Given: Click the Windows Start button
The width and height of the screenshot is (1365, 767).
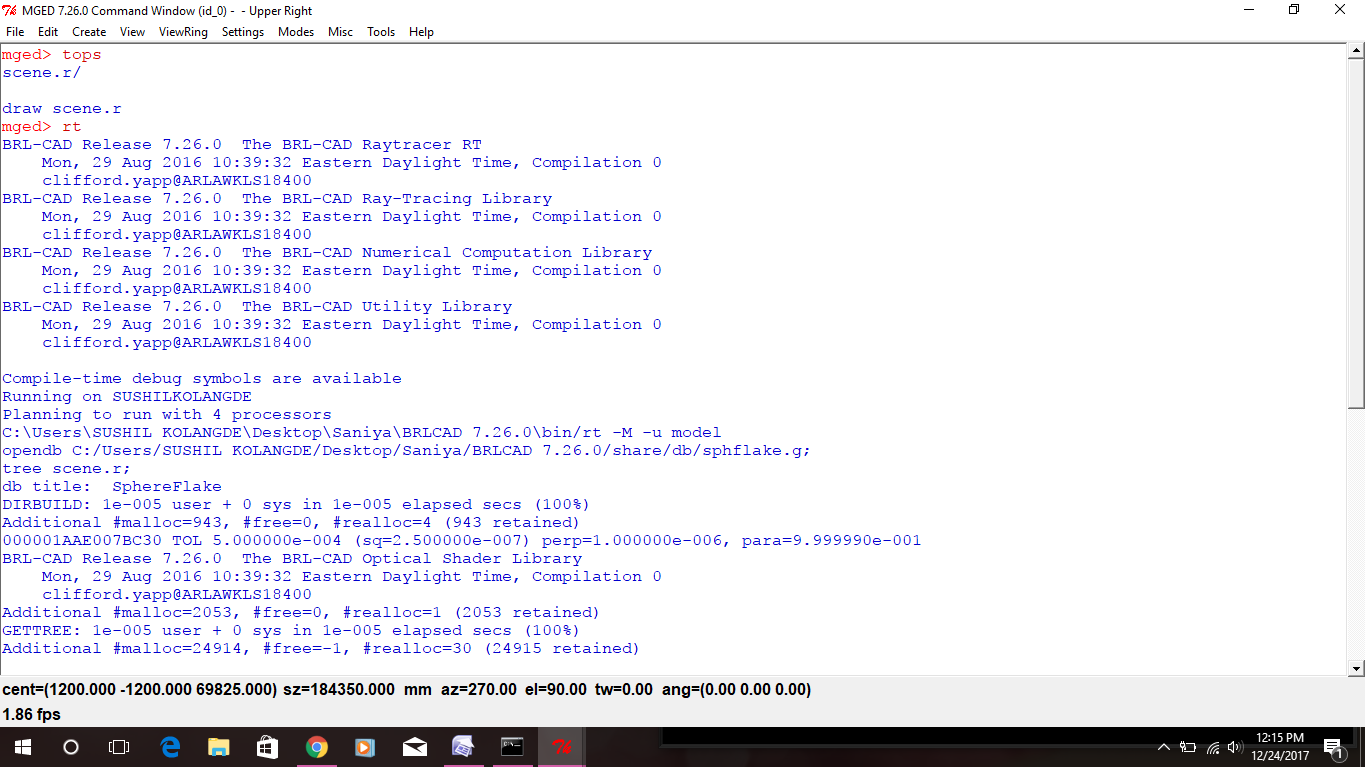Looking at the screenshot, I should [x=22, y=747].
